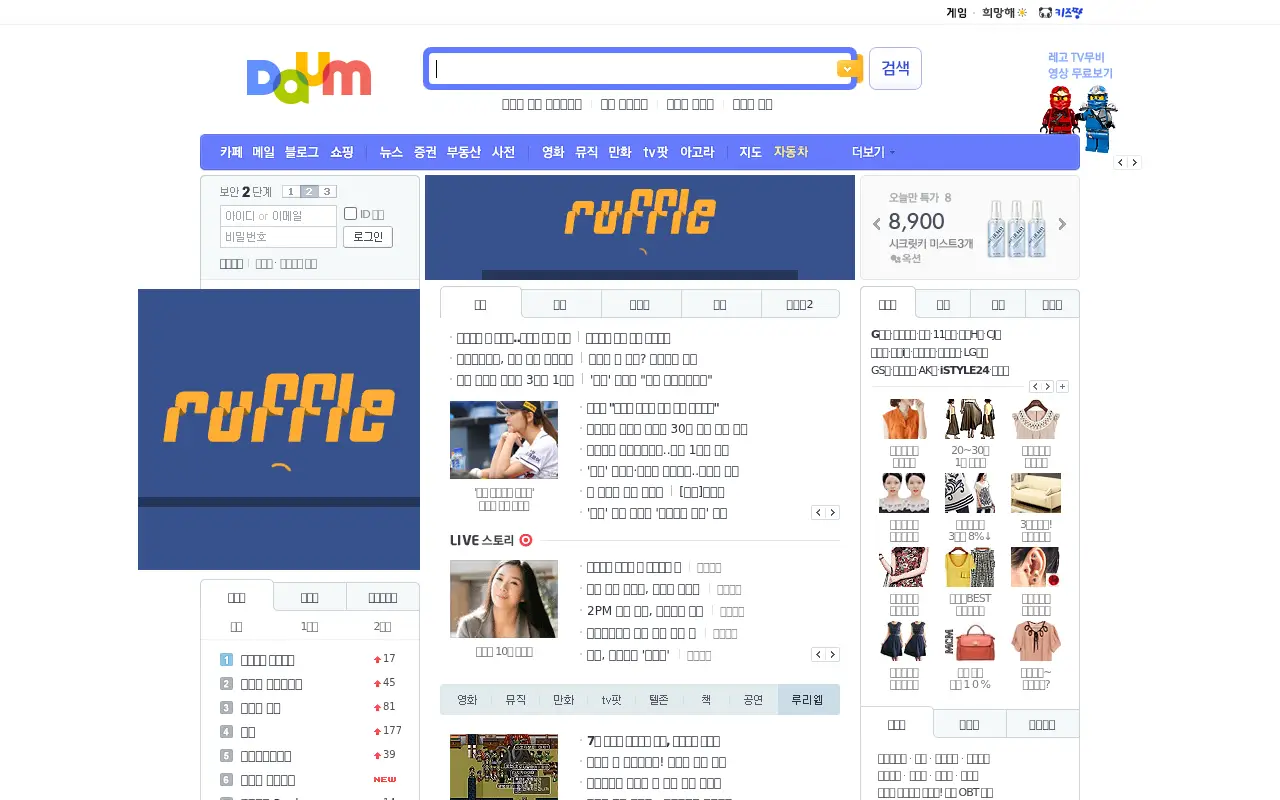Screen dimensions: 1280x800
Task: Go to 뉴스 in navigation bar
Action: pyautogui.click(x=391, y=152)
